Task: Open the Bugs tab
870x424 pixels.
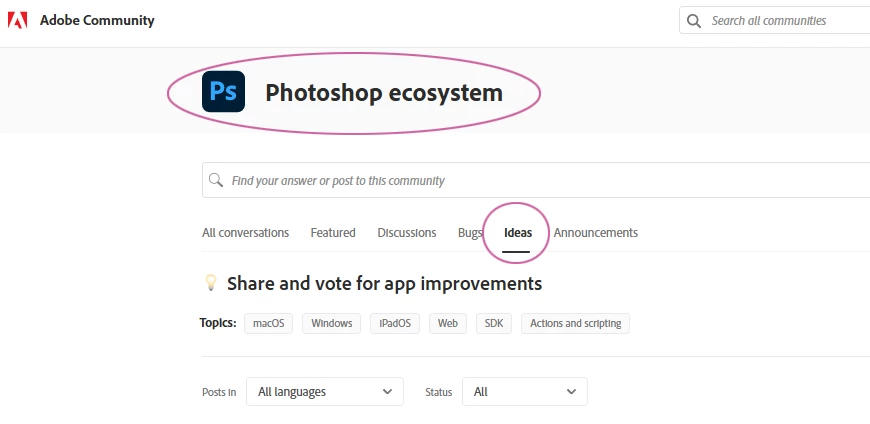Action: pyautogui.click(x=469, y=233)
